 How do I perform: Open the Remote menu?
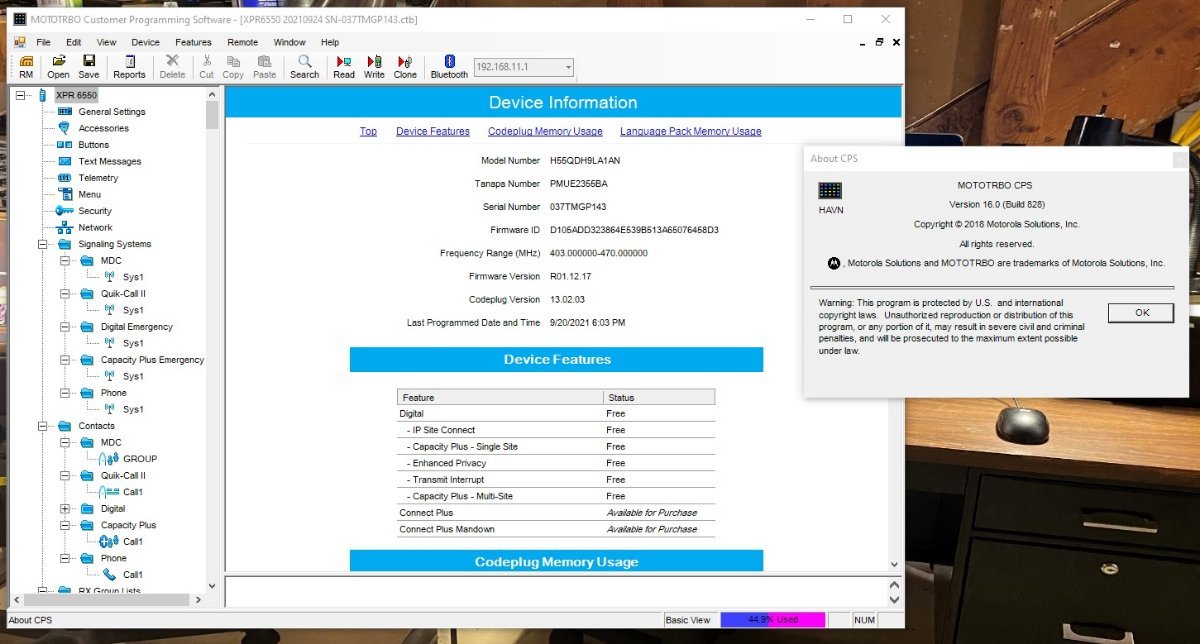[243, 42]
